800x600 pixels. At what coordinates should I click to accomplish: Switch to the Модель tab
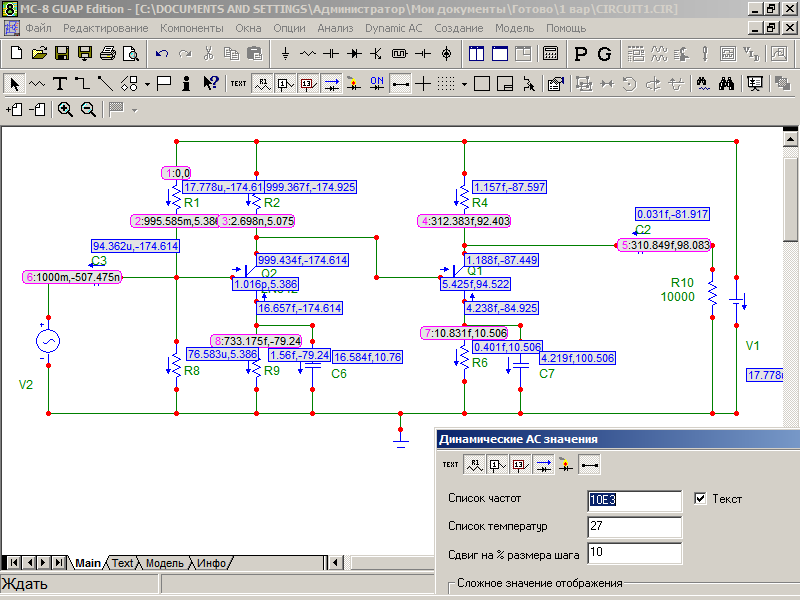pyautogui.click(x=165, y=563)
